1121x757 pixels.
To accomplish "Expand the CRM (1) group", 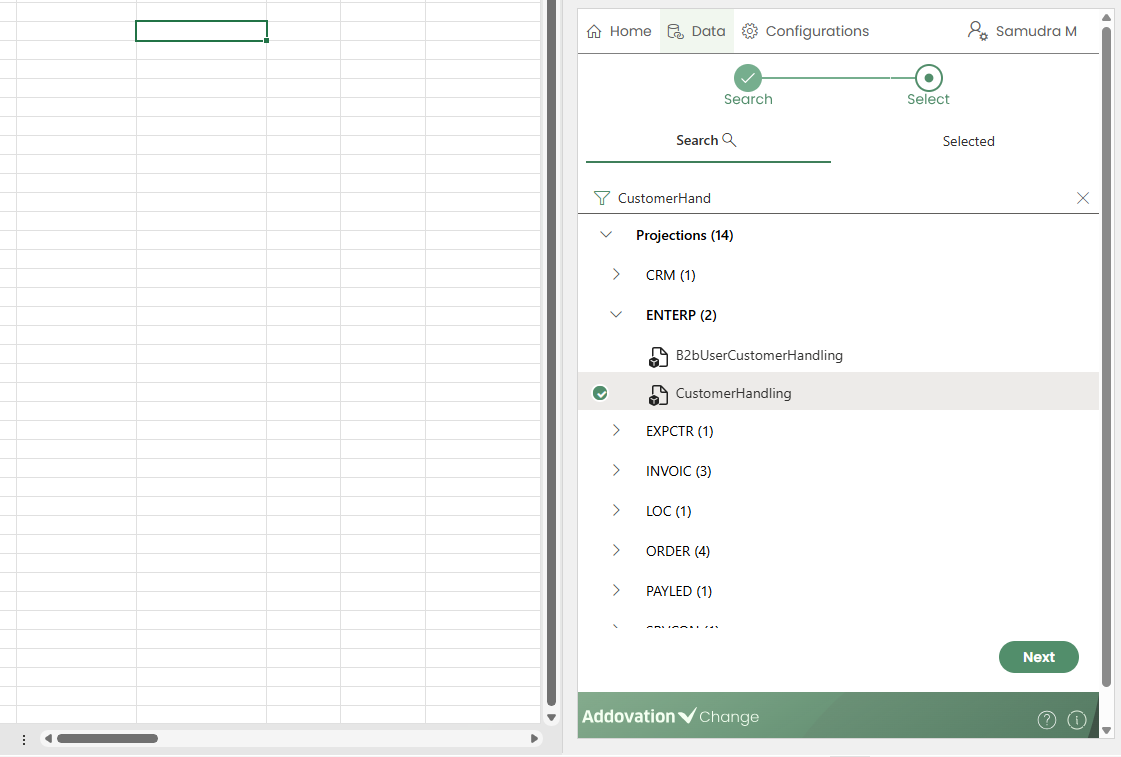I will (x=616, y=275).
